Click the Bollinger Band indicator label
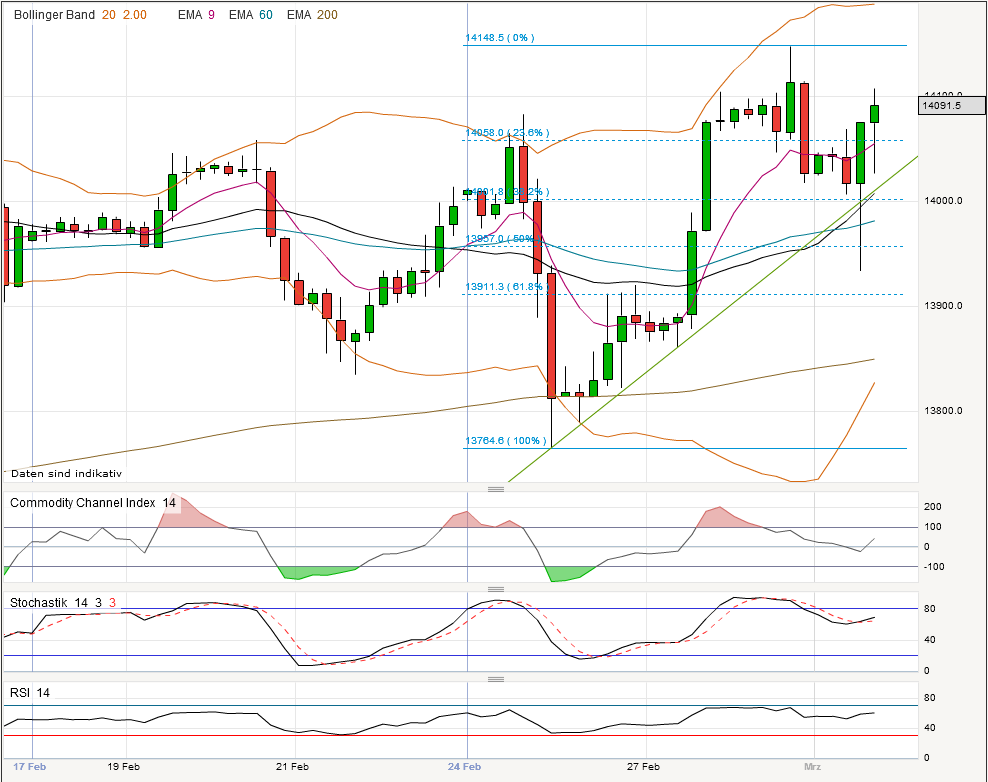 [x=80, y=14]
